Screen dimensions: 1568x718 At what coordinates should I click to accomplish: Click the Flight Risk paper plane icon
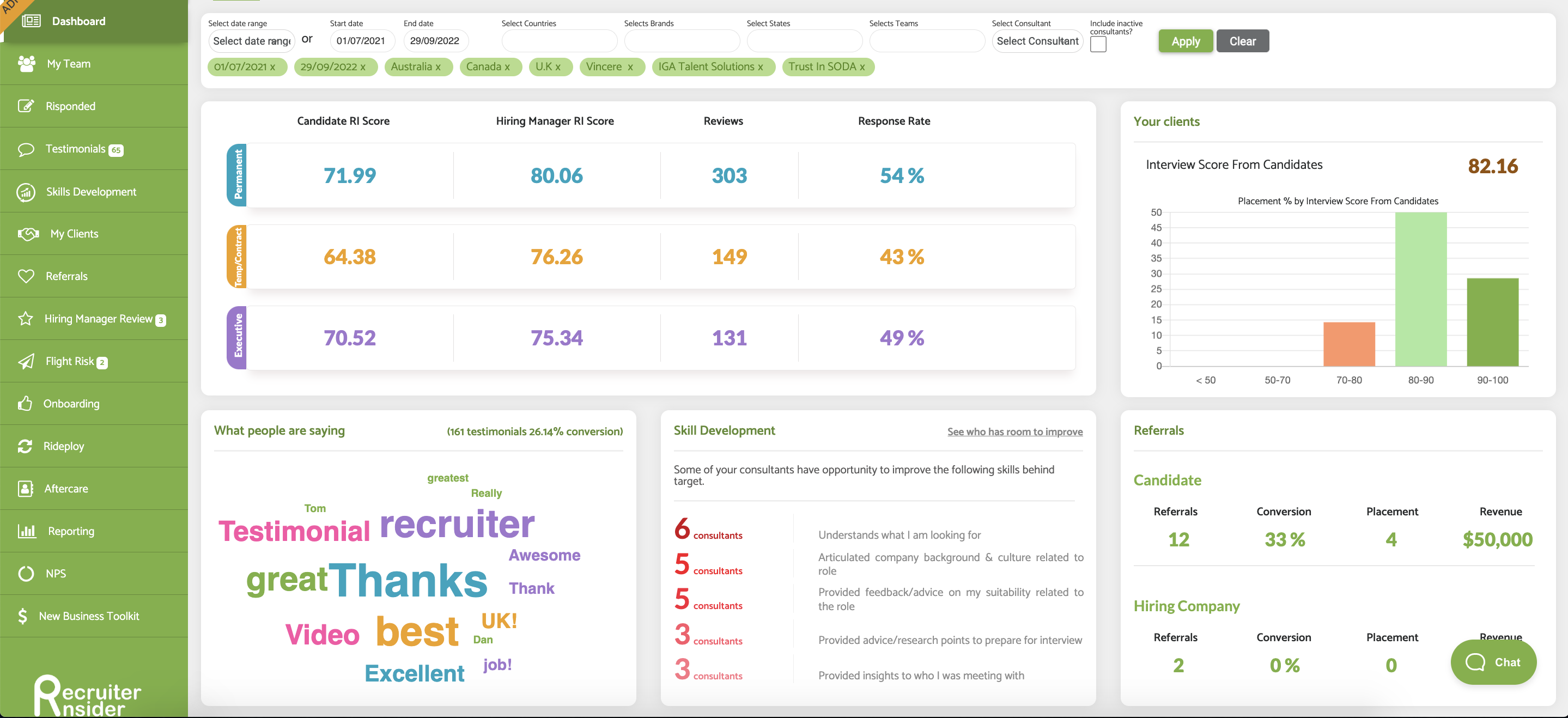[x=26, y=361]
